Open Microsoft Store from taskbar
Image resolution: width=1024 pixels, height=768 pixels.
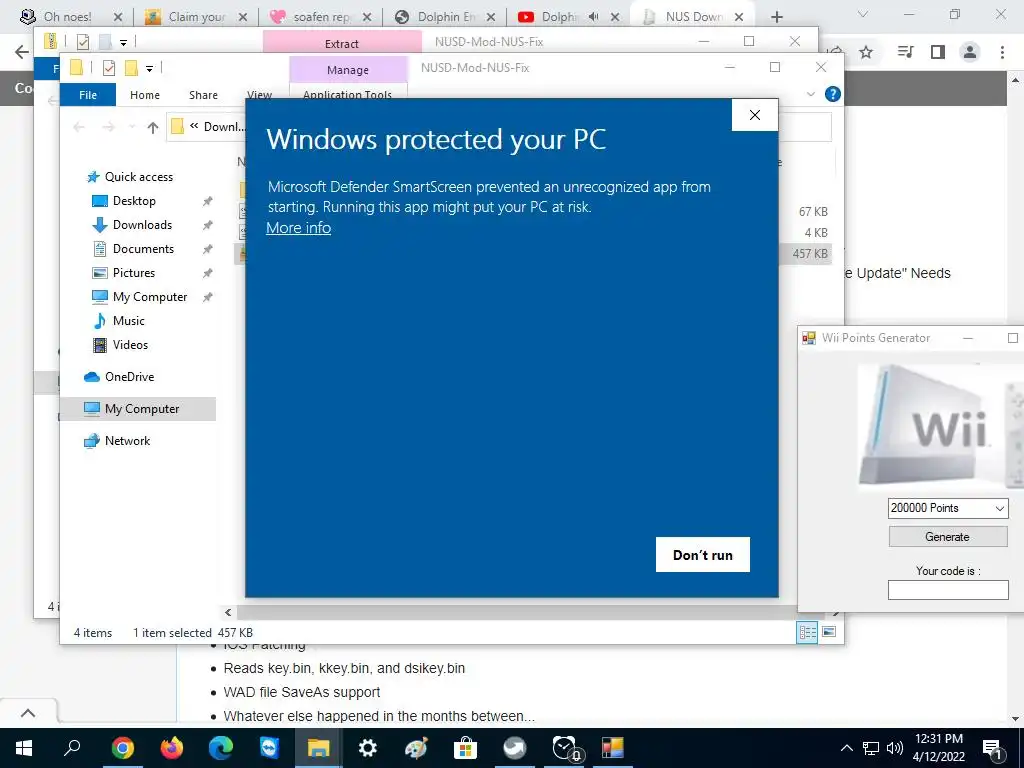coord(465,748)
